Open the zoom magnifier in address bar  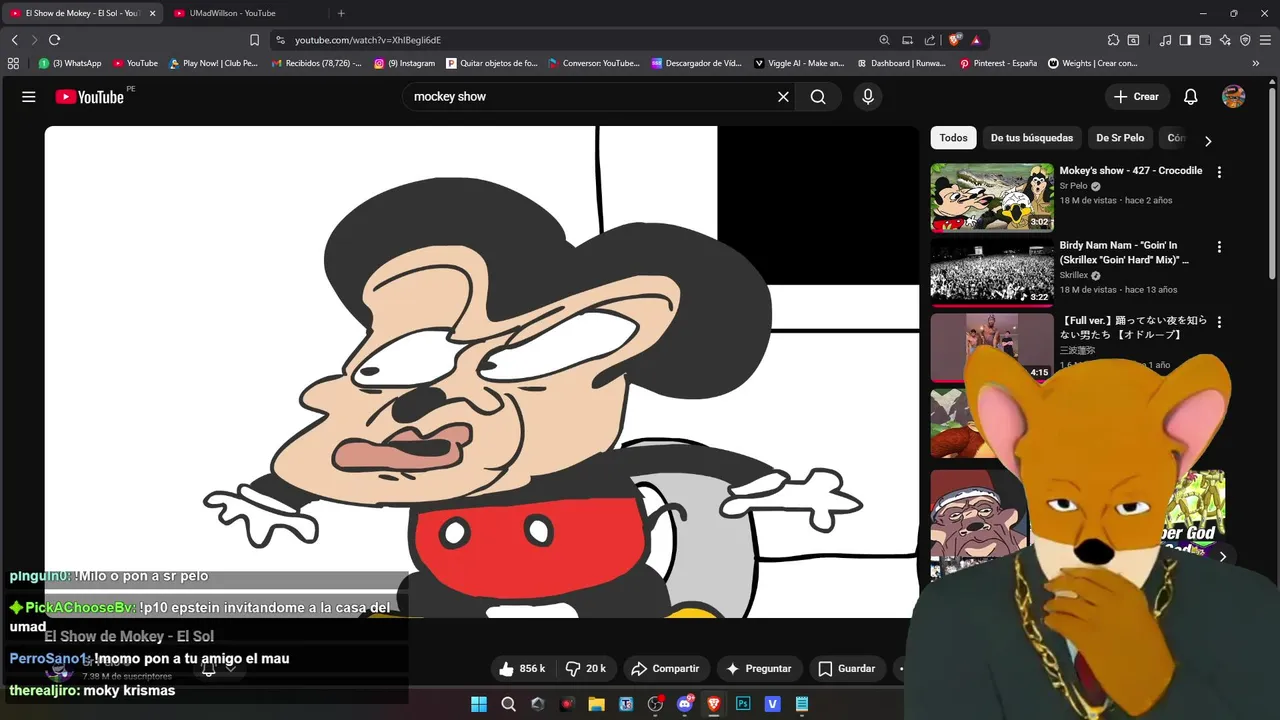pyautogui.click(x=884, y=40)
